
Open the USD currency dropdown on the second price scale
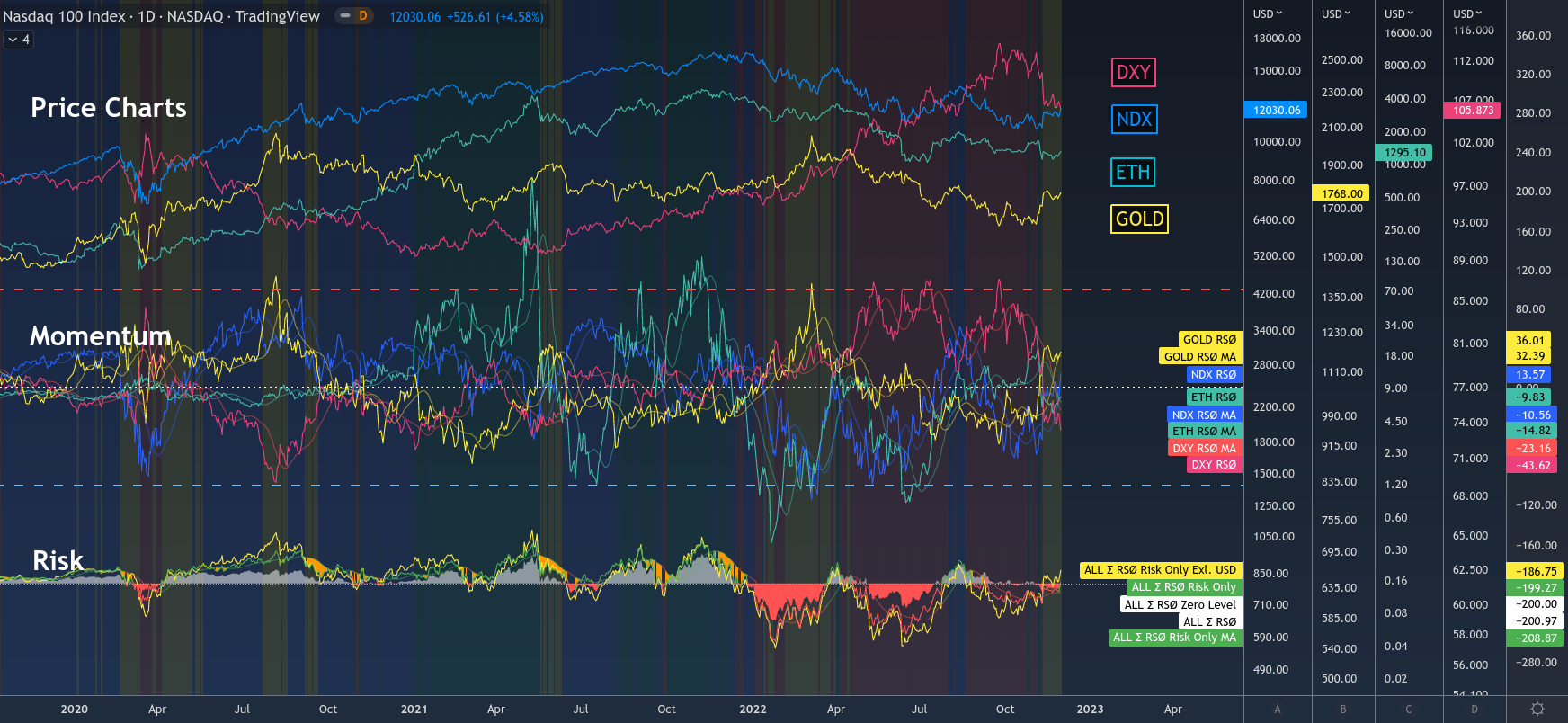pyautogui.click(x=1337, y=13)
